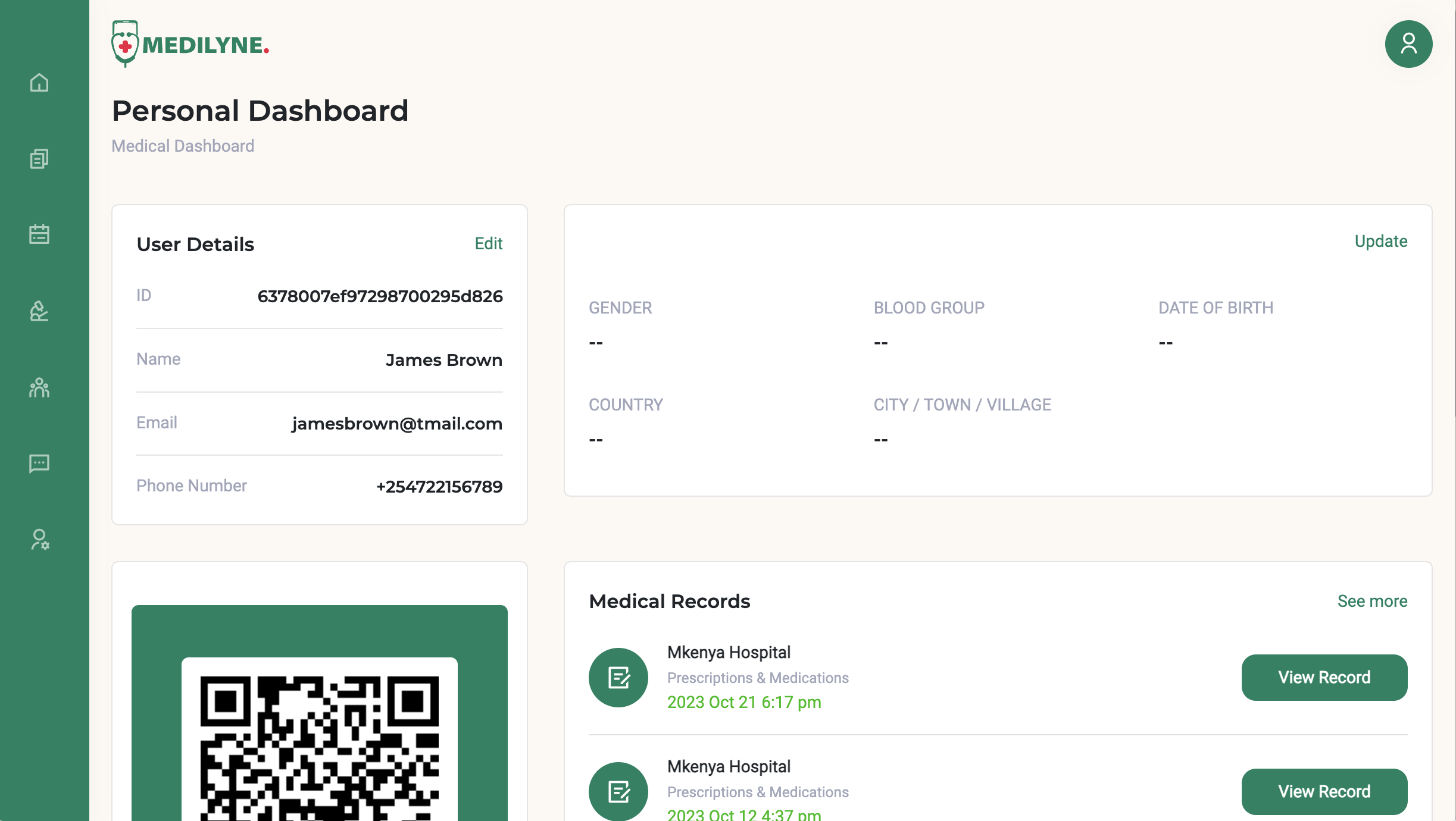
Task: View the Oct 12 4:37 pm record
Action: click(1324, 791)
